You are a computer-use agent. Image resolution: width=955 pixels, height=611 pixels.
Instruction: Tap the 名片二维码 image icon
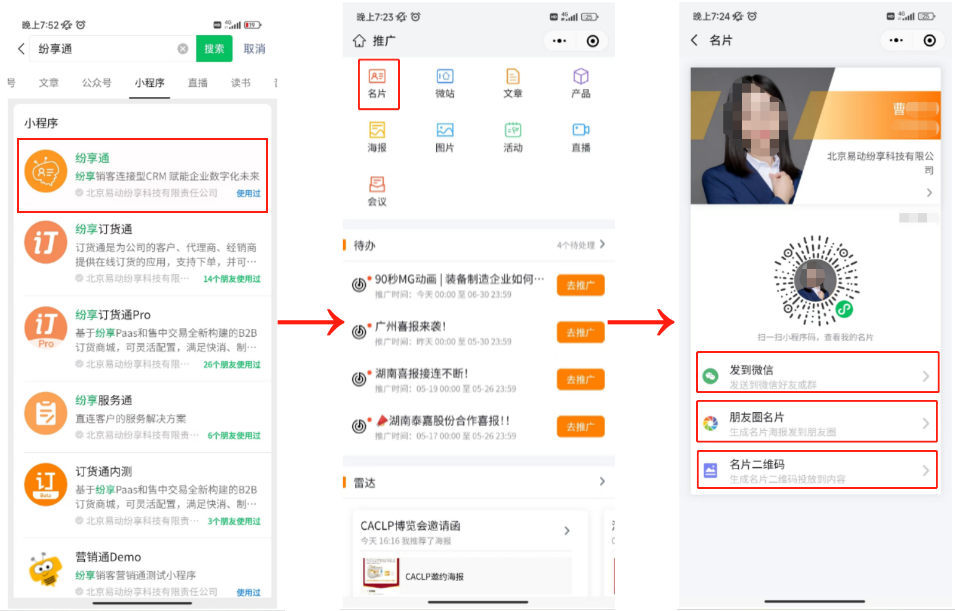[x=710, y=470]
